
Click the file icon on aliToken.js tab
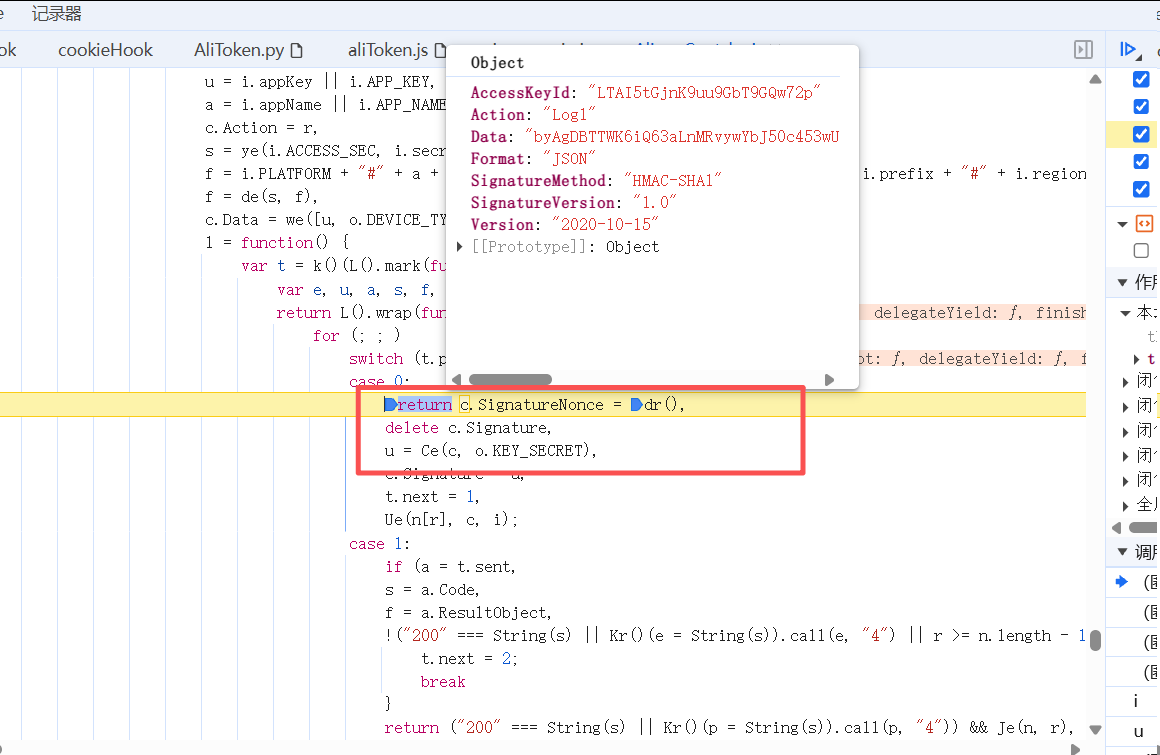(x=440, y=50)
